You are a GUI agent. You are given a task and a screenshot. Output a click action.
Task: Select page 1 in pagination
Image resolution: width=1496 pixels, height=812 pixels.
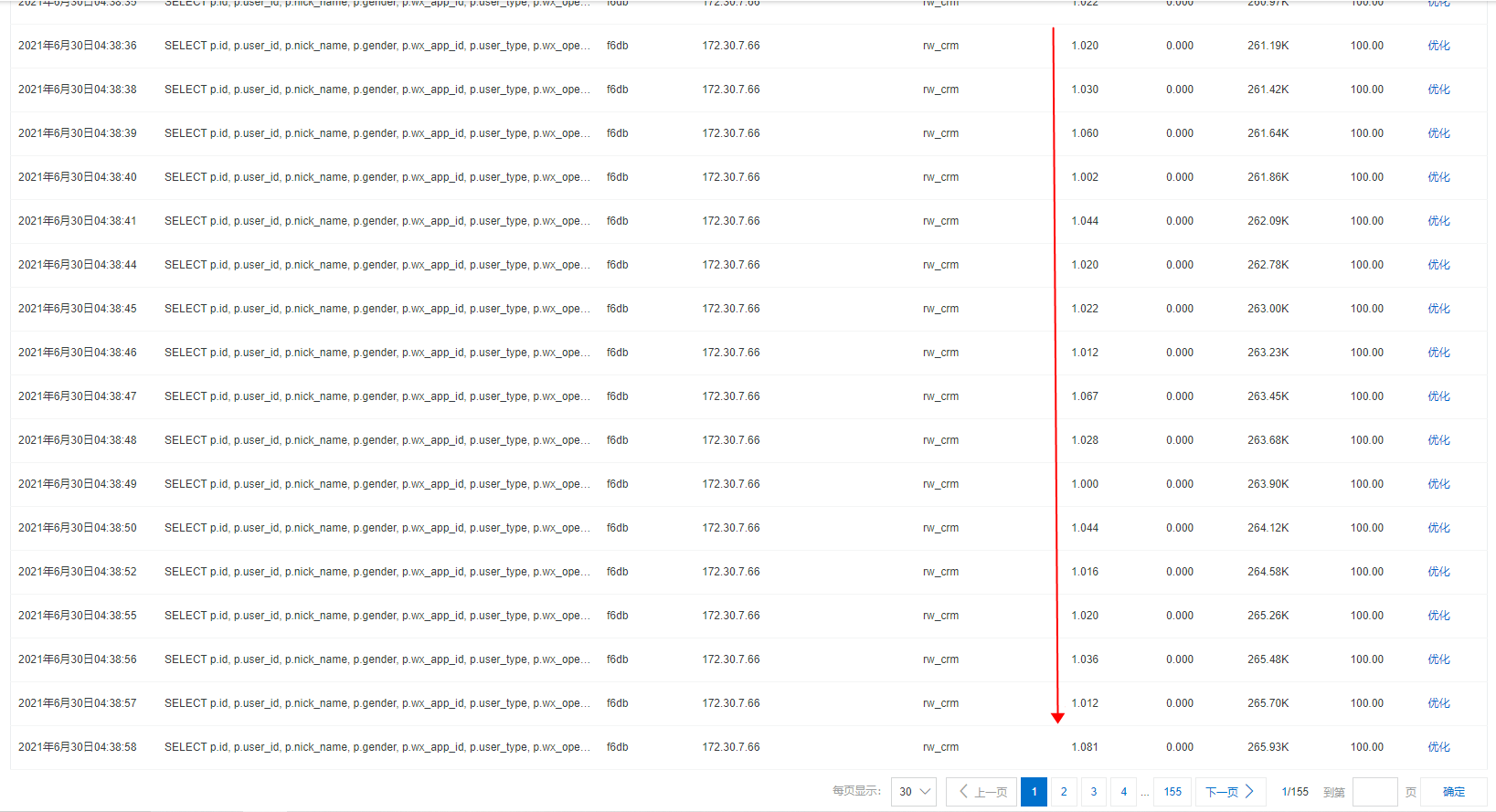pos(1034,792)
